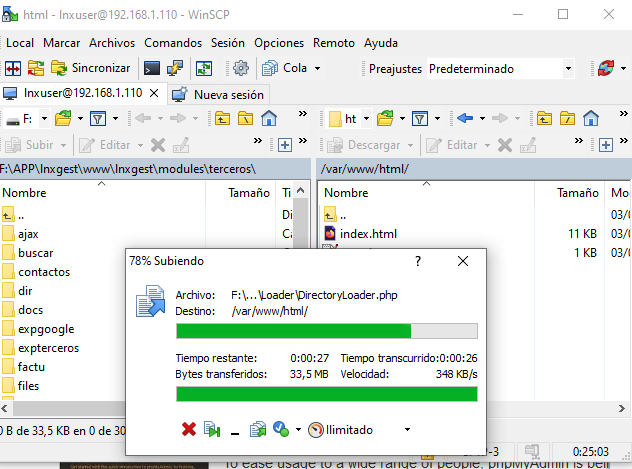
Task: Click the refresh session icon in top toolbar
Action: (x=606, y=68)
